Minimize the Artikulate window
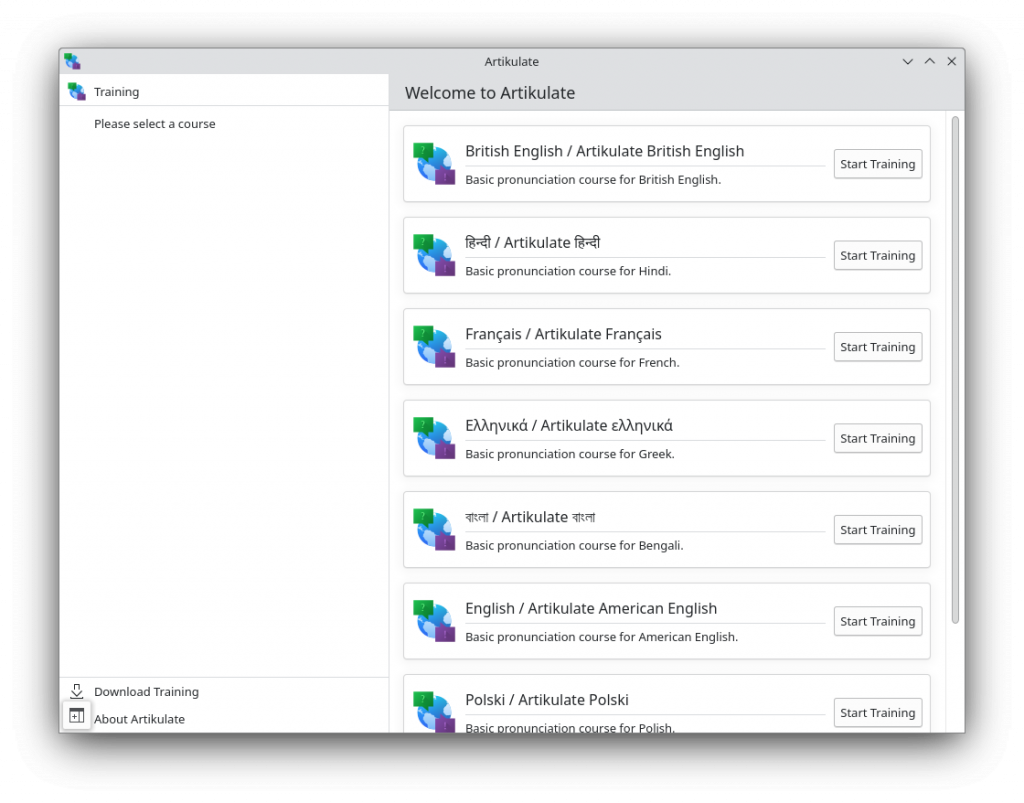Viewport: 1024px width, 803px height. point(908,61)
